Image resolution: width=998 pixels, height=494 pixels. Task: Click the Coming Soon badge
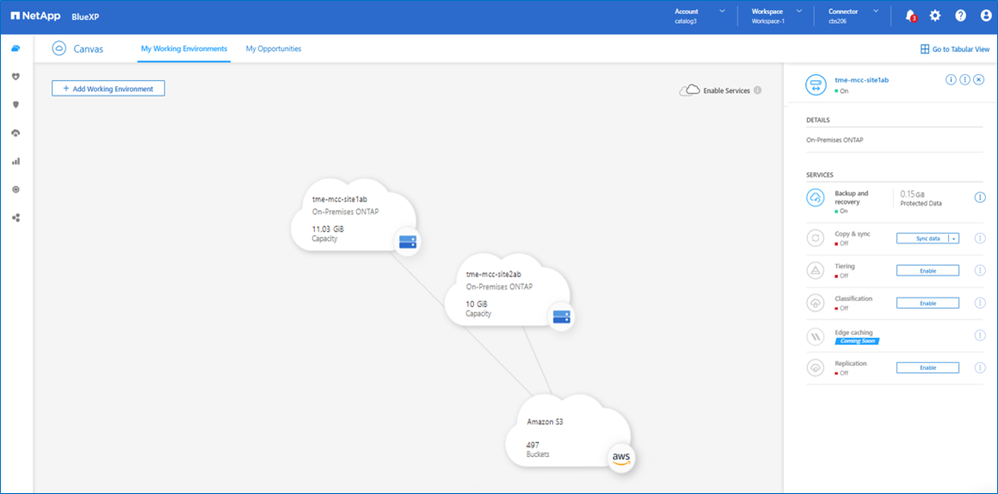click(x=857, y=341)
